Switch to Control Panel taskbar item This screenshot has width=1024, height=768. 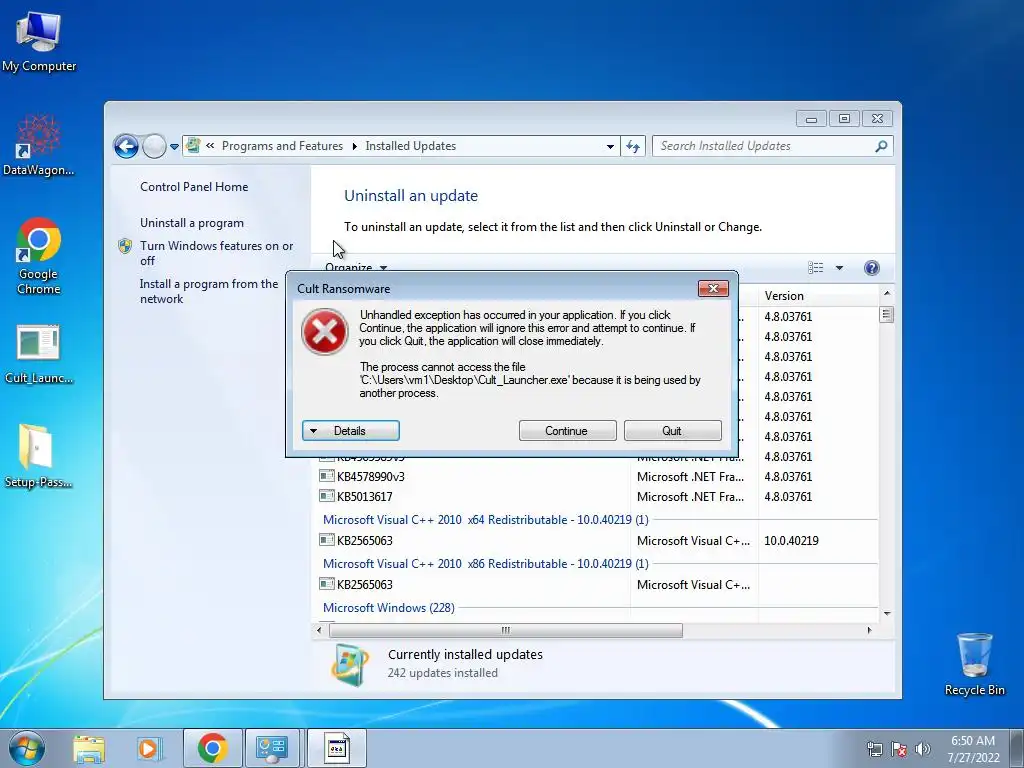pyautogui.click(x=272, y=748)
